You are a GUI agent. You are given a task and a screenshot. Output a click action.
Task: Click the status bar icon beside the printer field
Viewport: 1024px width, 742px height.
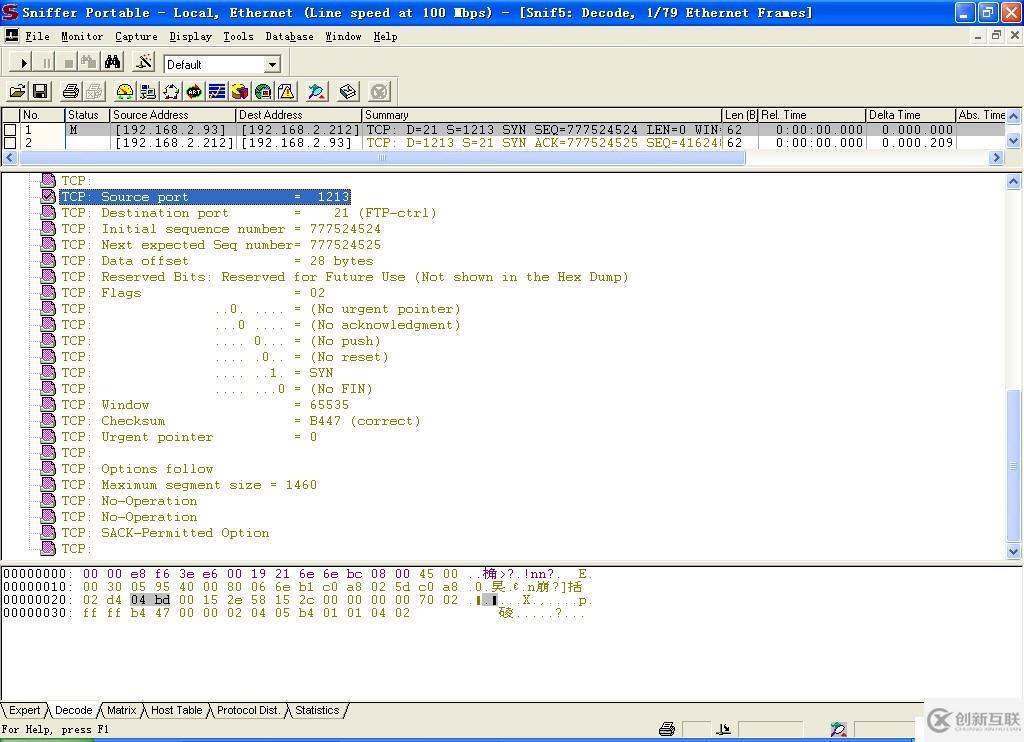point(724,729)
